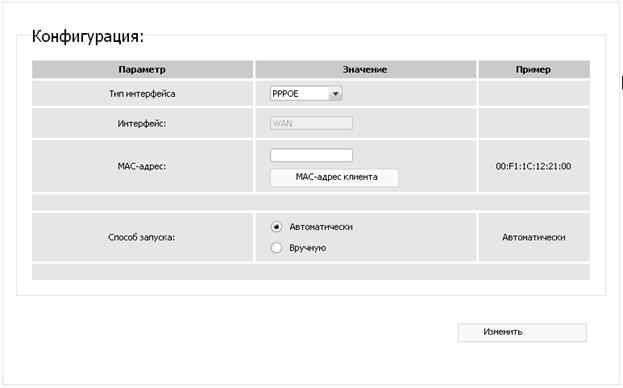
Task: Click the Пример column header
Action: pos(534,69)
